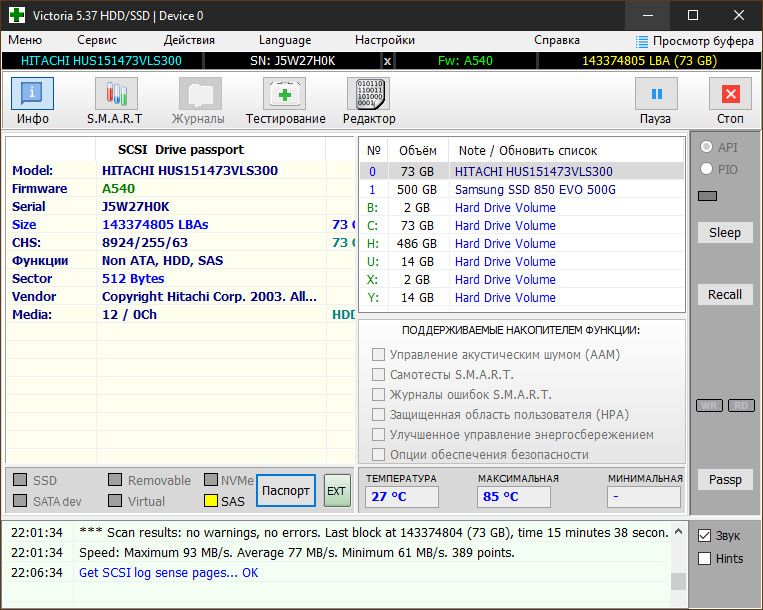Toggle the Звук sound checkbox
The image size is (763, 610).
(x=704, y=536)
